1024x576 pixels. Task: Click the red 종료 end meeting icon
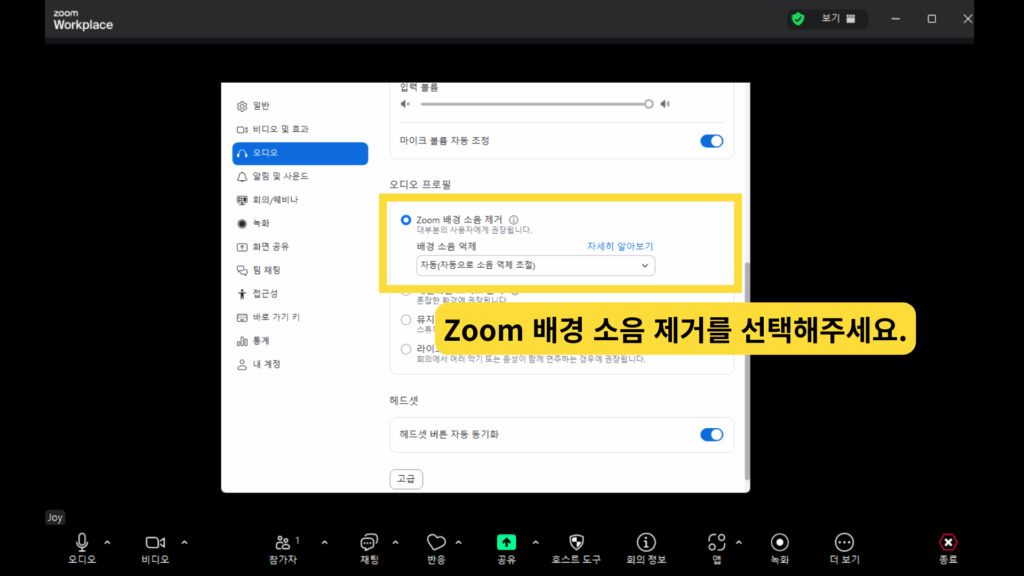click(948, 542)
